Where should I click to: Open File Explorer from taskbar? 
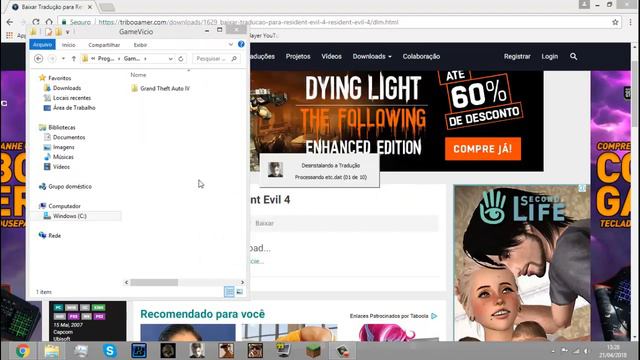coord(52,351)
